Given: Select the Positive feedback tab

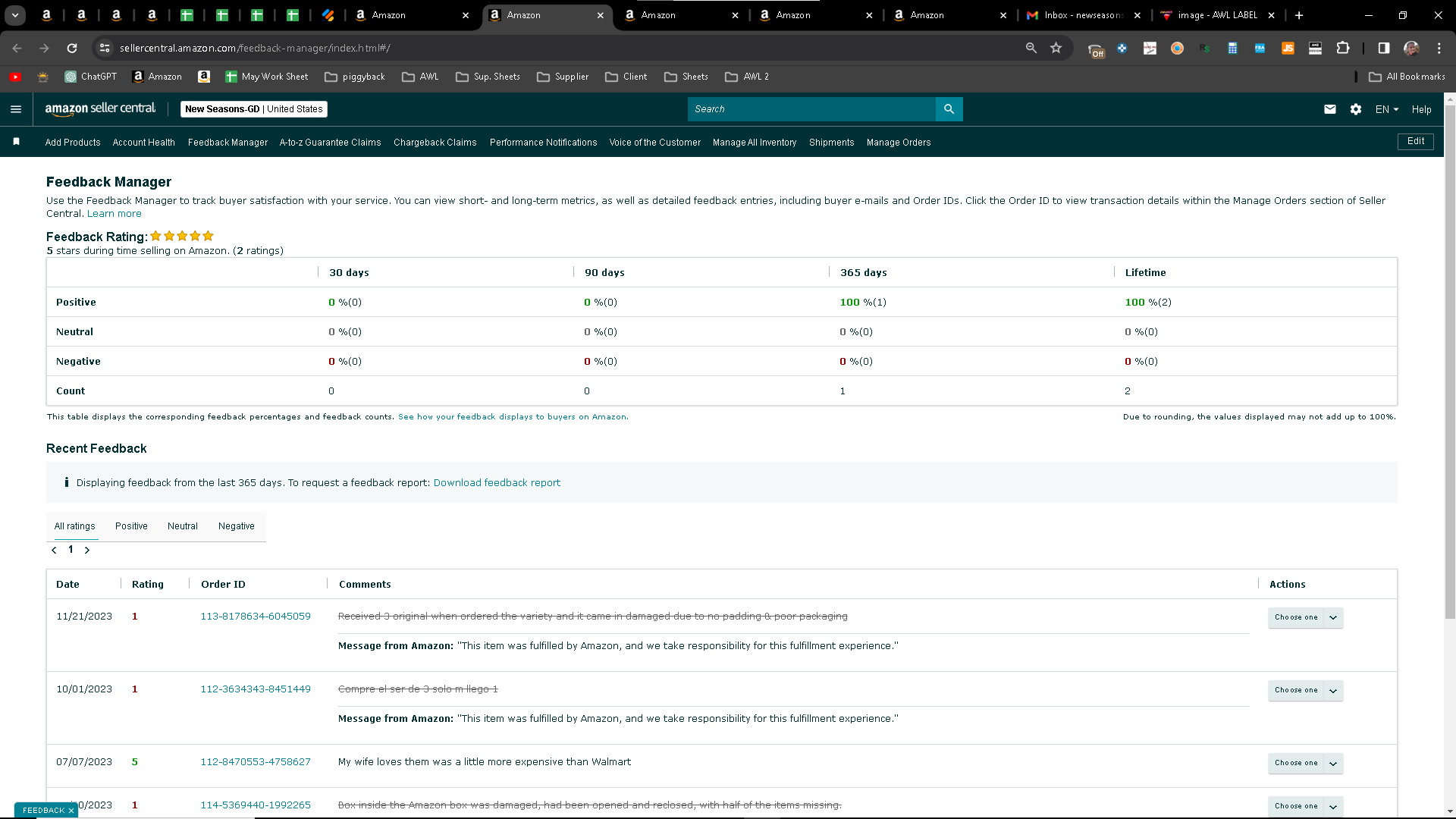Looking at the screenshot, I should (x=131, y=526).
